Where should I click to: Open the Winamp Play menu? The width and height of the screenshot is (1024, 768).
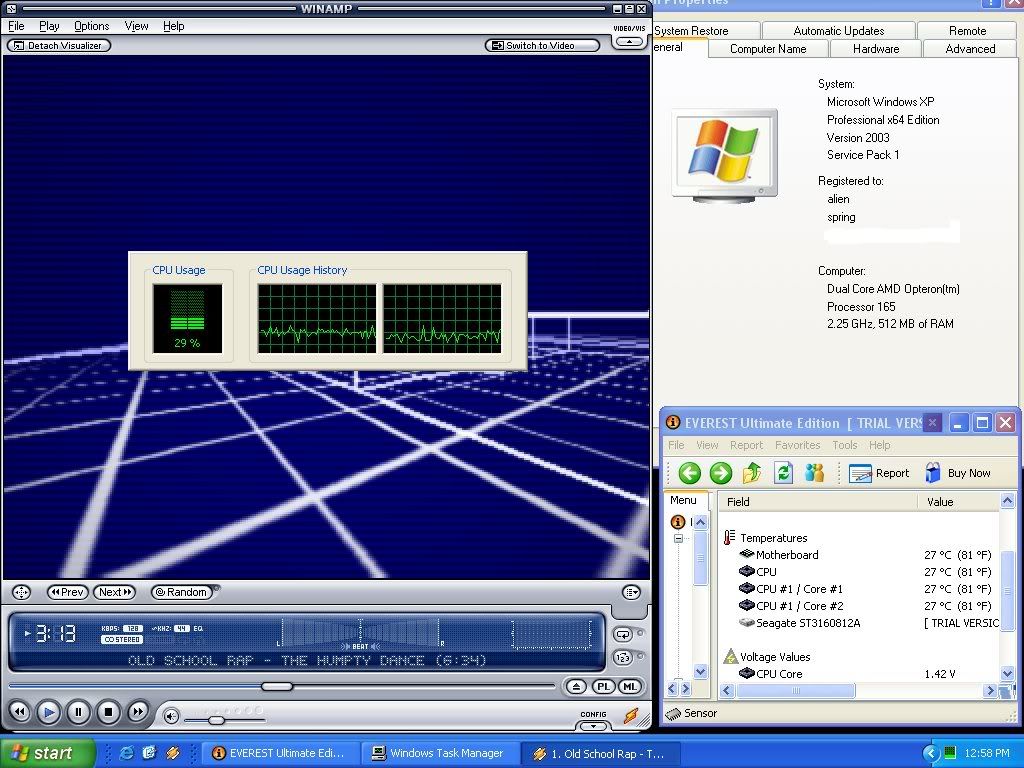pyautogui.click(x=49, y=26)
